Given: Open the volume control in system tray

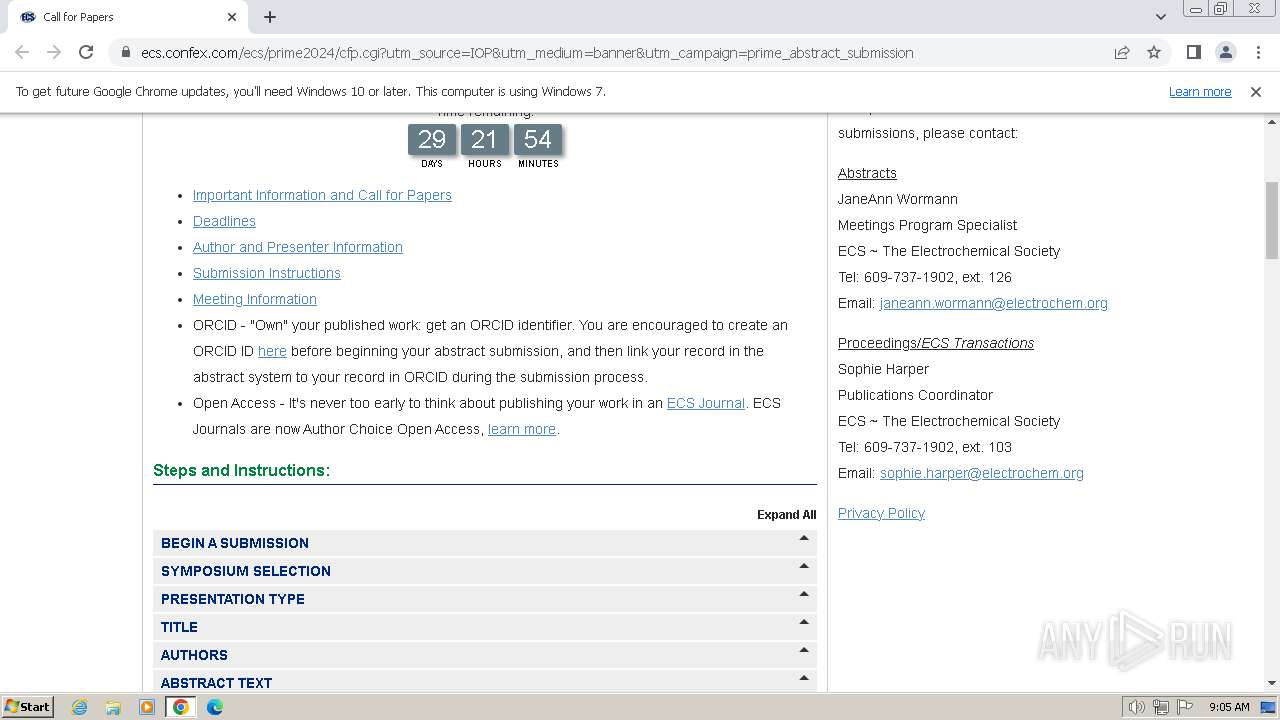Looking at the screenshot, I should coord(1136,707).
